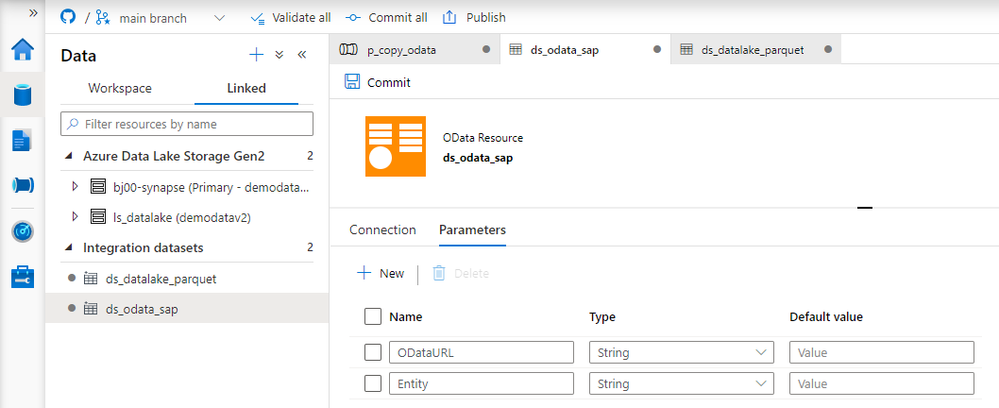Image resolution: width=999 pixels, height=408 pixels.
Task: Open the main branch dropdown
Action: point(219,18)
